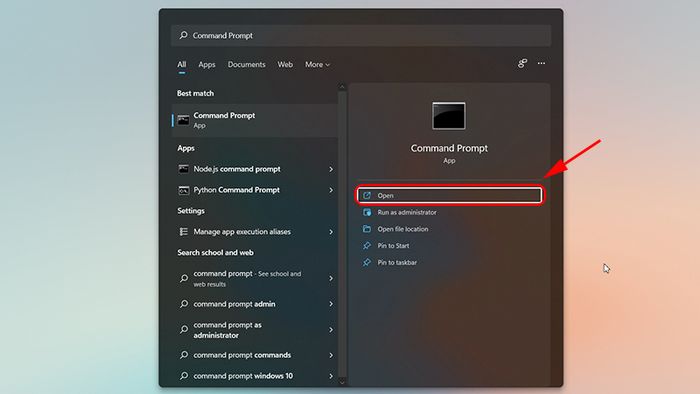Select 'command prompt admin' suggestion

(254, 304)
